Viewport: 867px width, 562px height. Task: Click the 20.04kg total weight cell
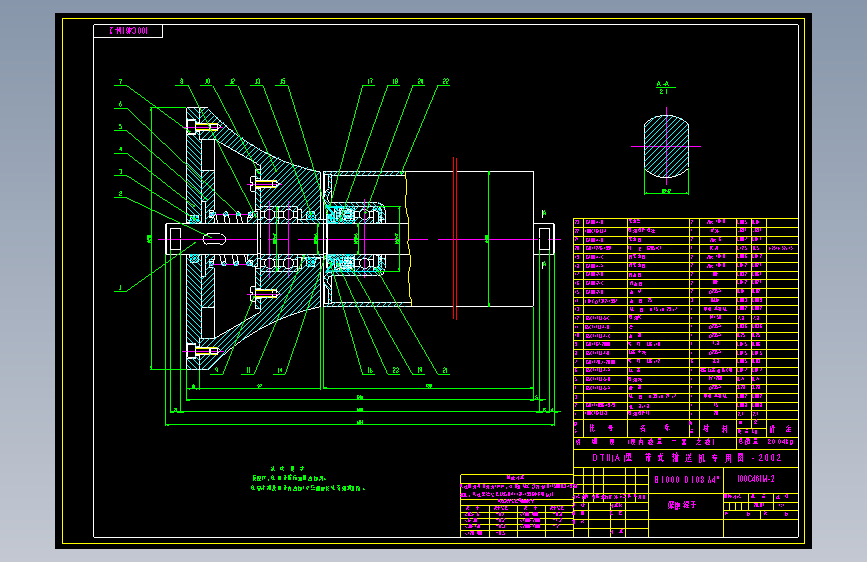[x=780, y=442]
